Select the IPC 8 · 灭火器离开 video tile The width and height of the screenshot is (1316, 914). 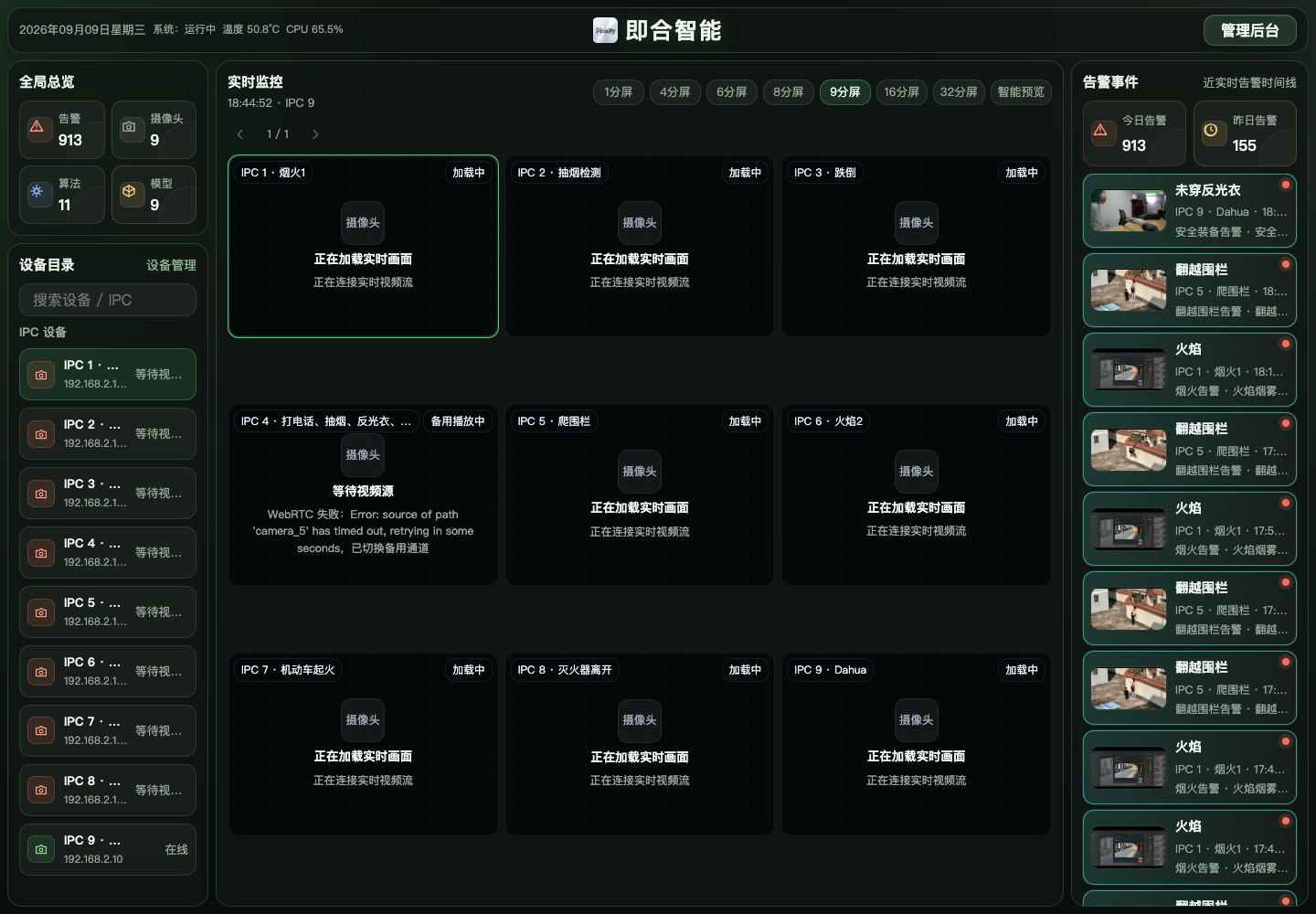[640, 744]
